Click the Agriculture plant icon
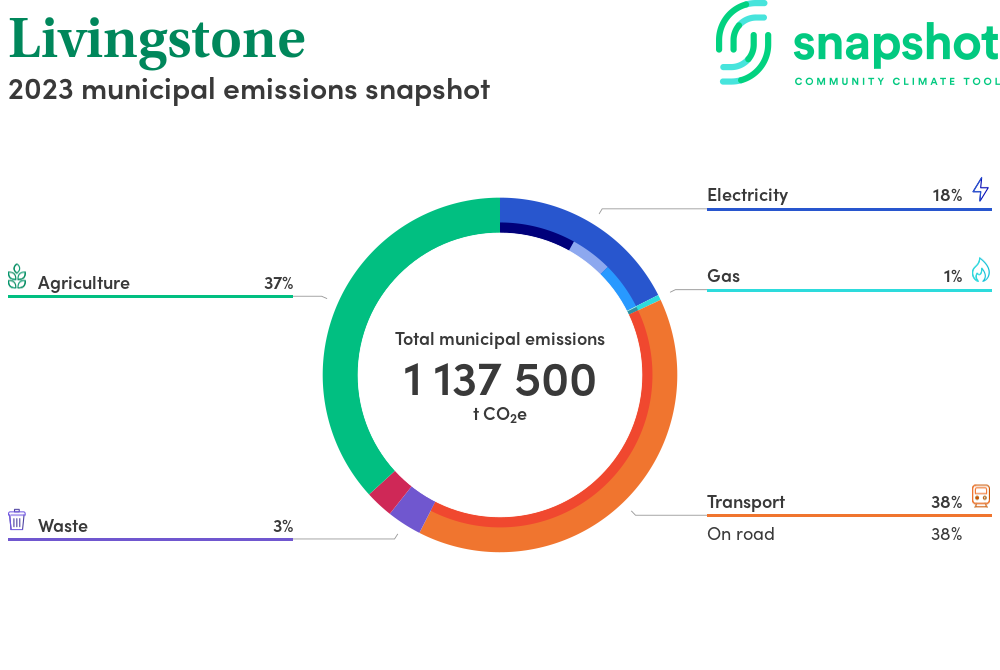The height and width of the screenshot is (670, 1000). [x=17, y=278]
